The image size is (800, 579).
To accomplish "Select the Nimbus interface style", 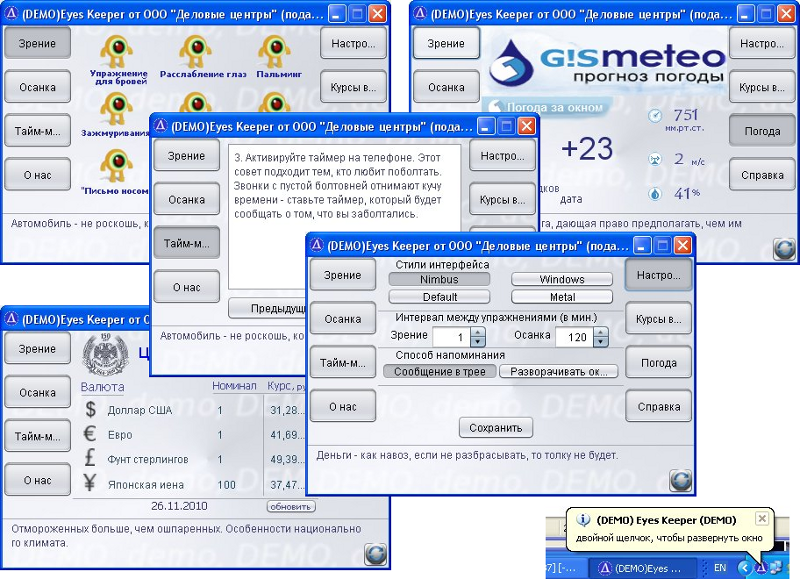I will [439, 279].
